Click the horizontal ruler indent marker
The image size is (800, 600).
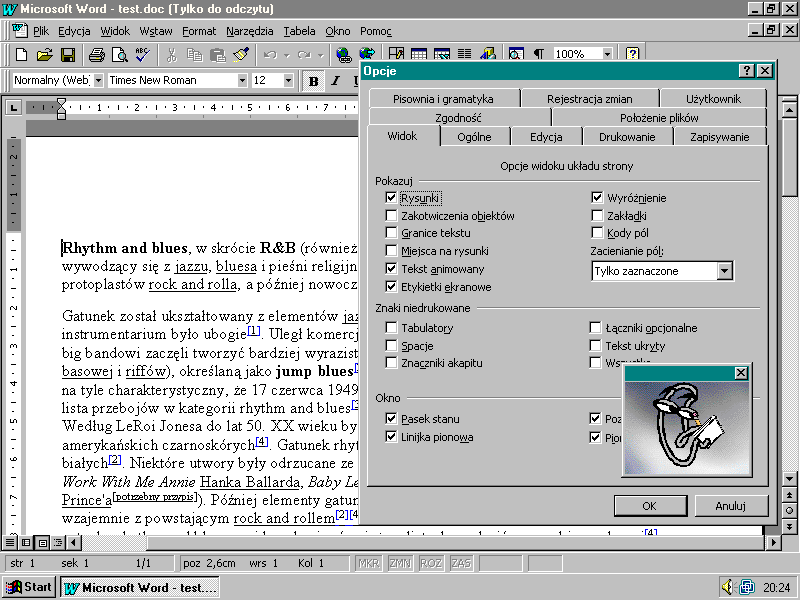click(61, 108)
